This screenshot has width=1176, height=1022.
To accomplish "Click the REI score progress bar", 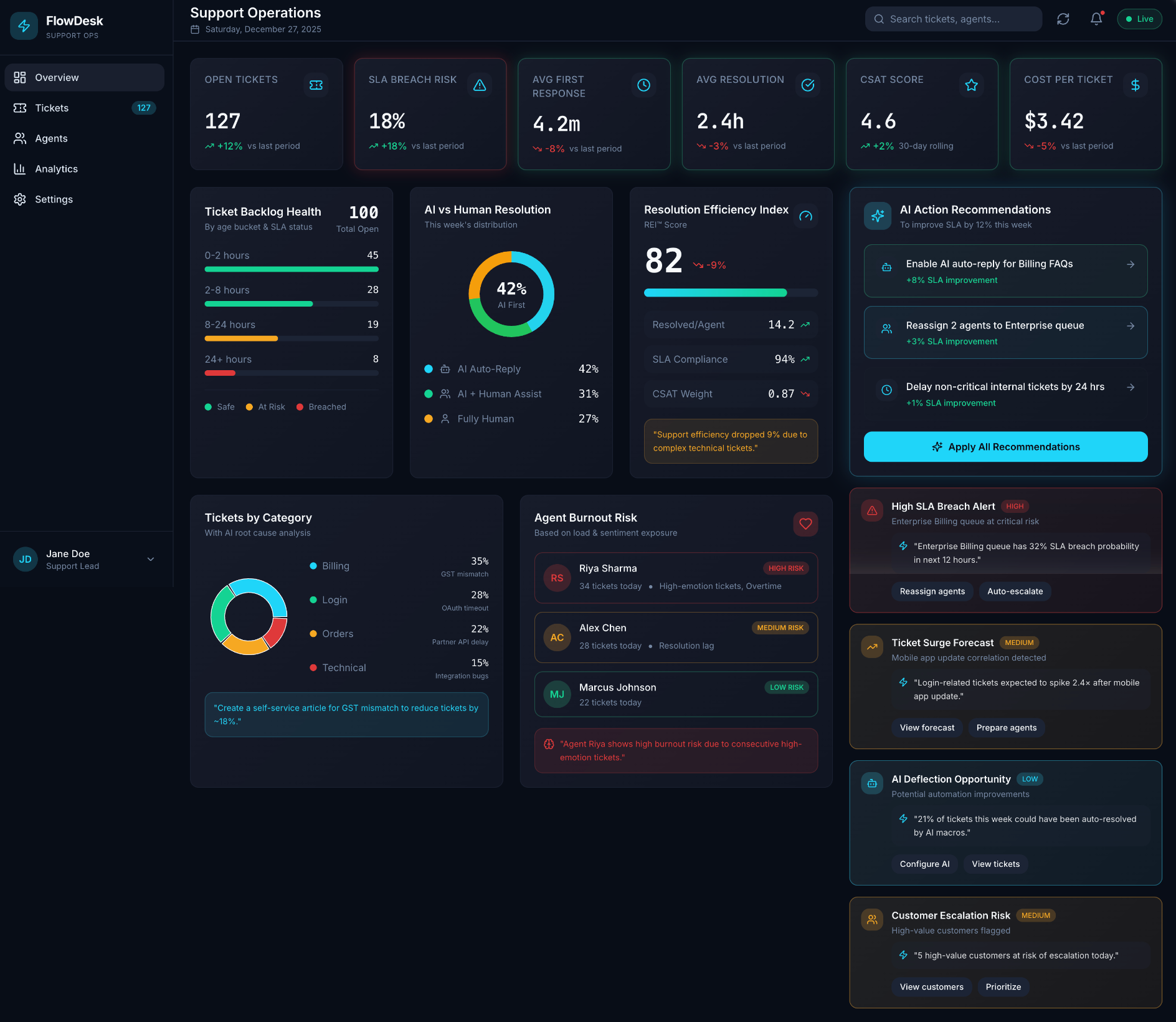I will (x=731, y=293).
